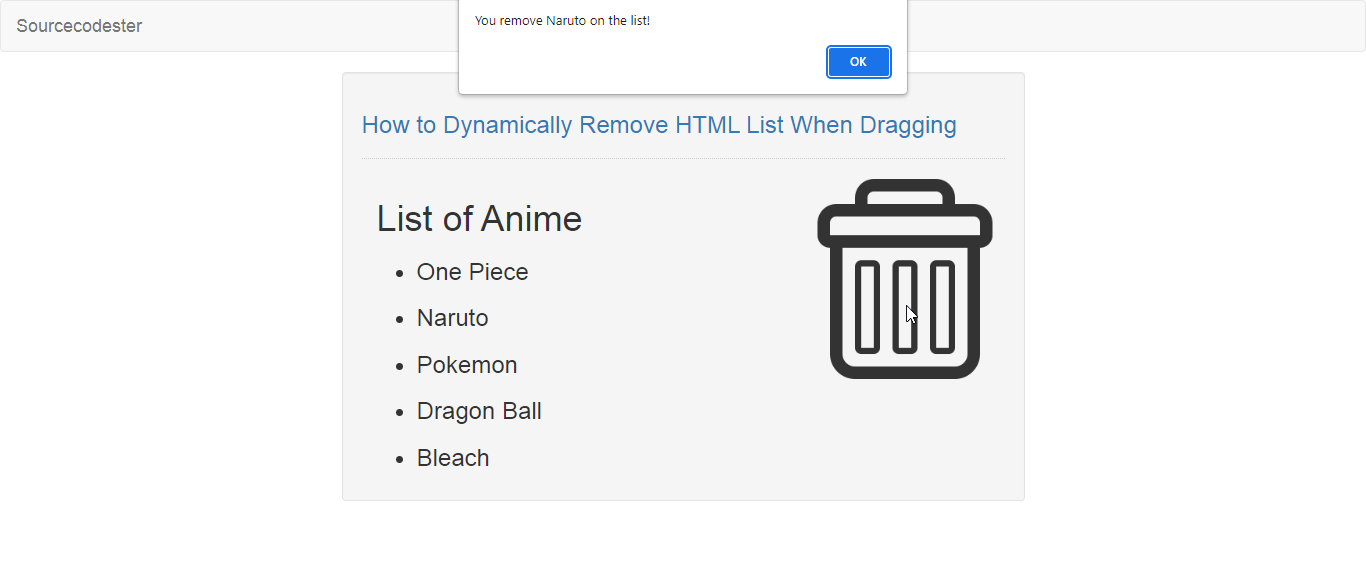Click the bullet beside Dragon Ball
The width and height of the screenshot is (1366, 561).
tap(400, 412)
